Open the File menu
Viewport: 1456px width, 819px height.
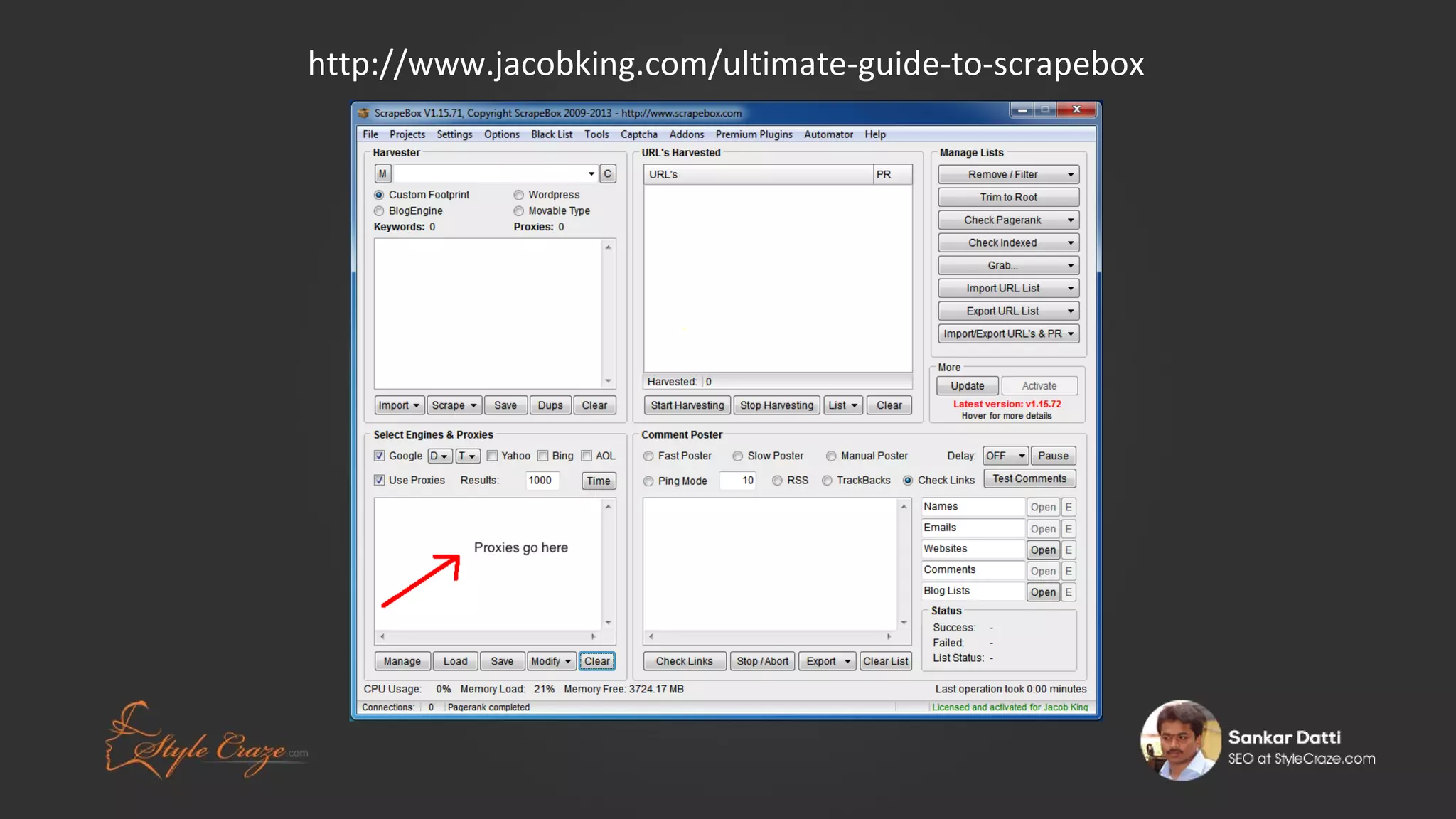tap(370, 134)
